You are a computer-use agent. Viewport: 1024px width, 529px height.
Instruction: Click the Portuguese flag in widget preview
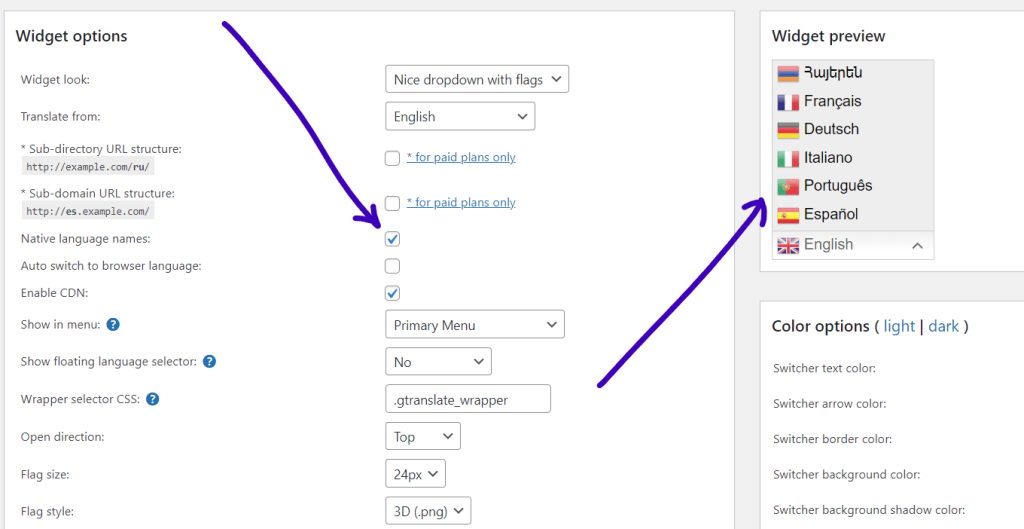[x=788, y=187]
